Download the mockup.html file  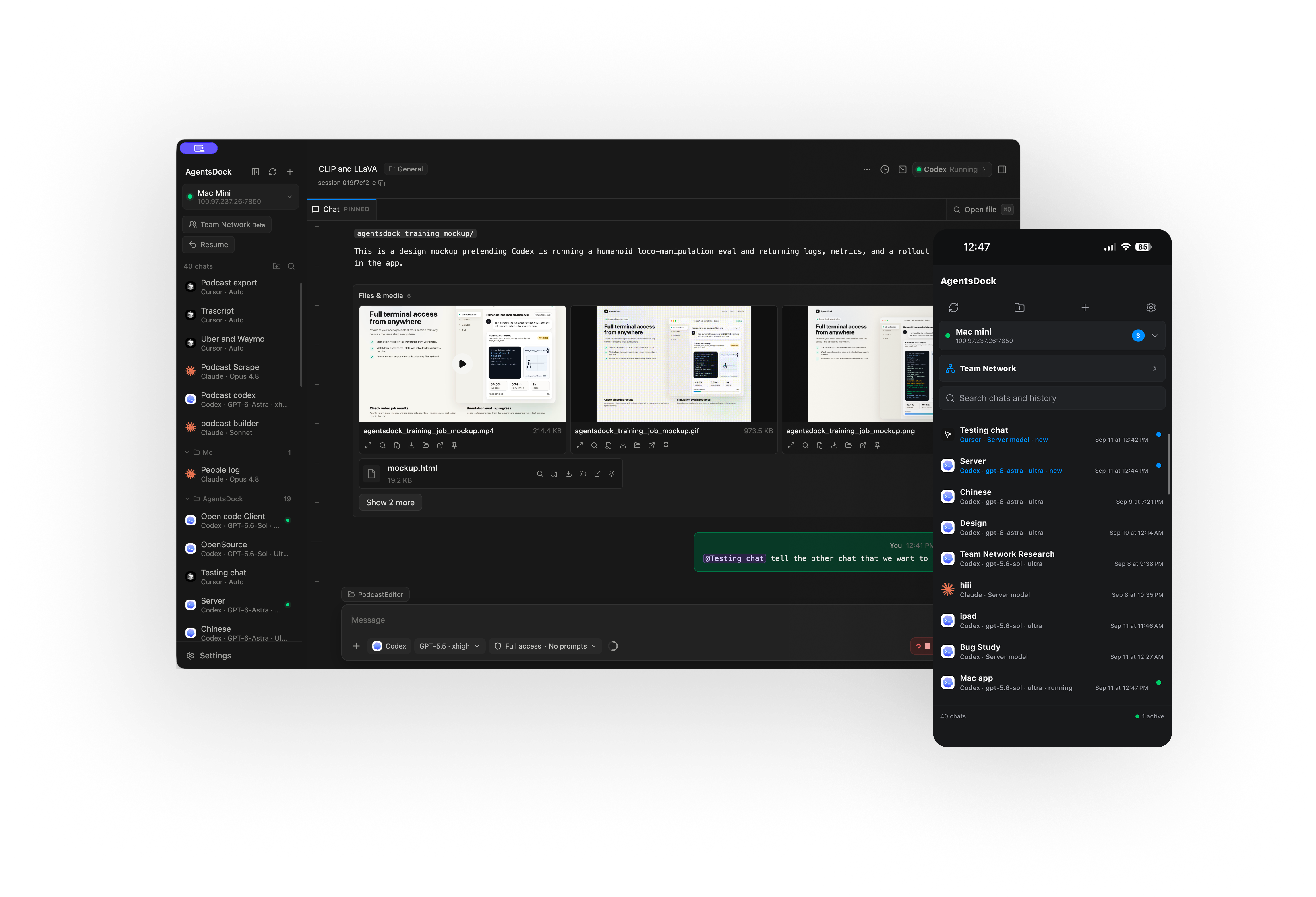click(568, 474)
